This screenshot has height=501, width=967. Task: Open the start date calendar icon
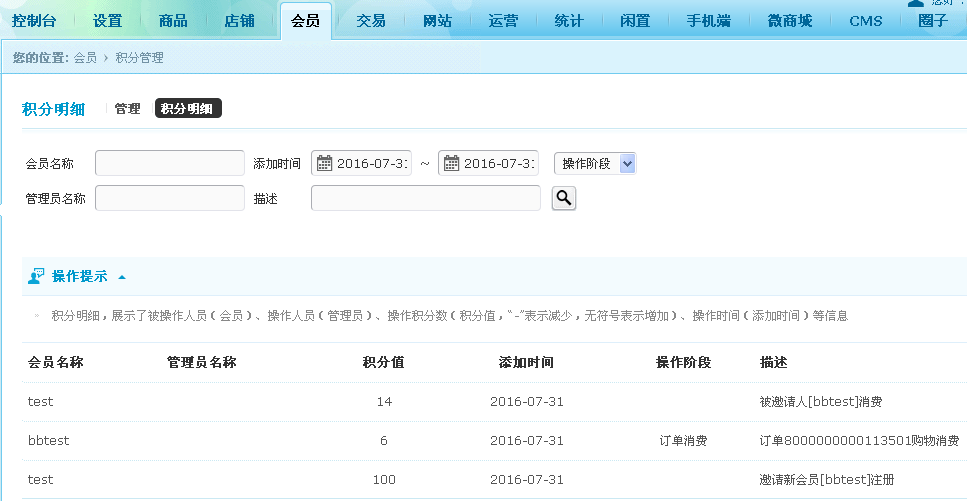pos(324,163)
